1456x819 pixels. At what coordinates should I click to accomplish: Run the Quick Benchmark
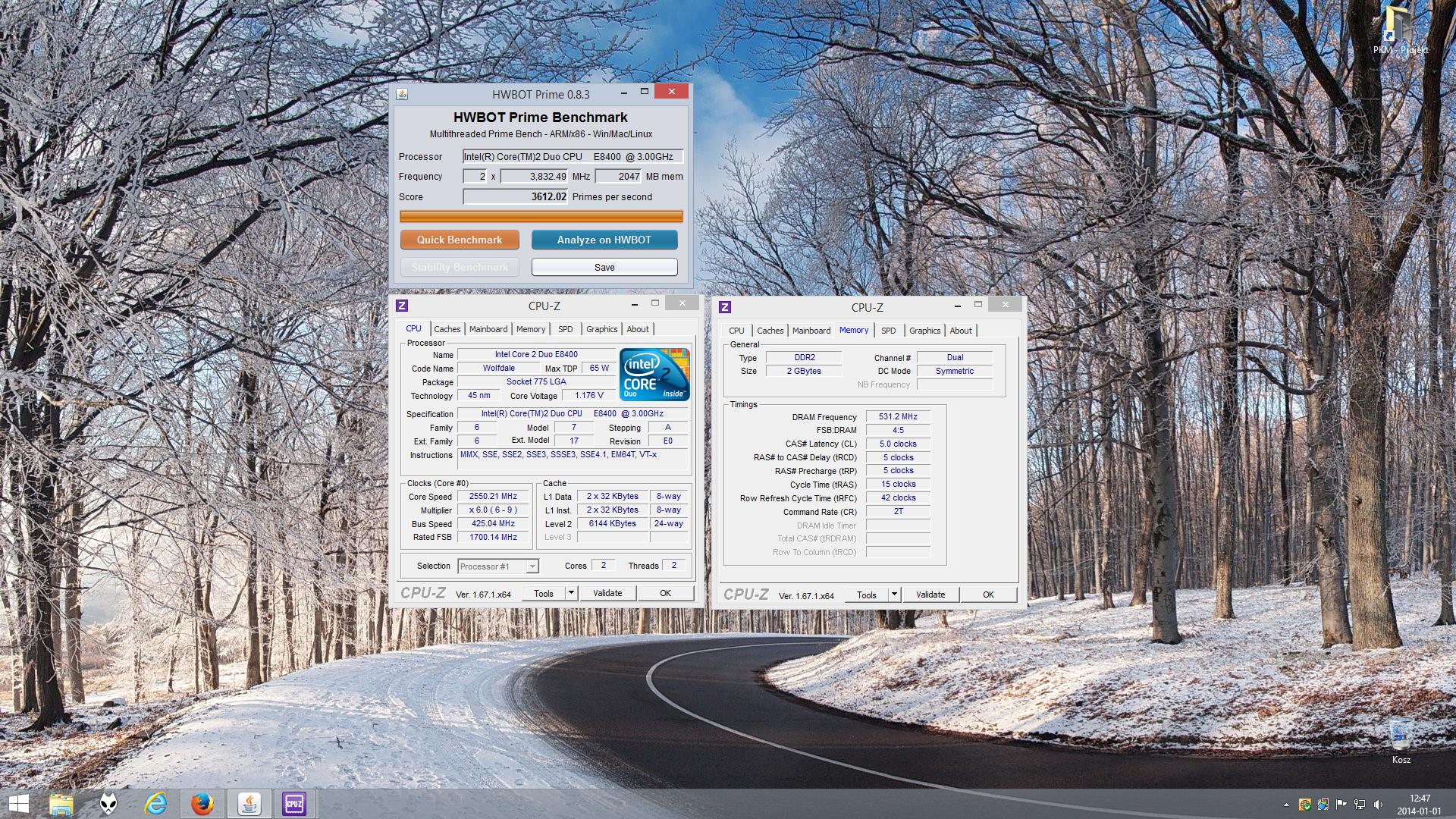click(460, 240)
